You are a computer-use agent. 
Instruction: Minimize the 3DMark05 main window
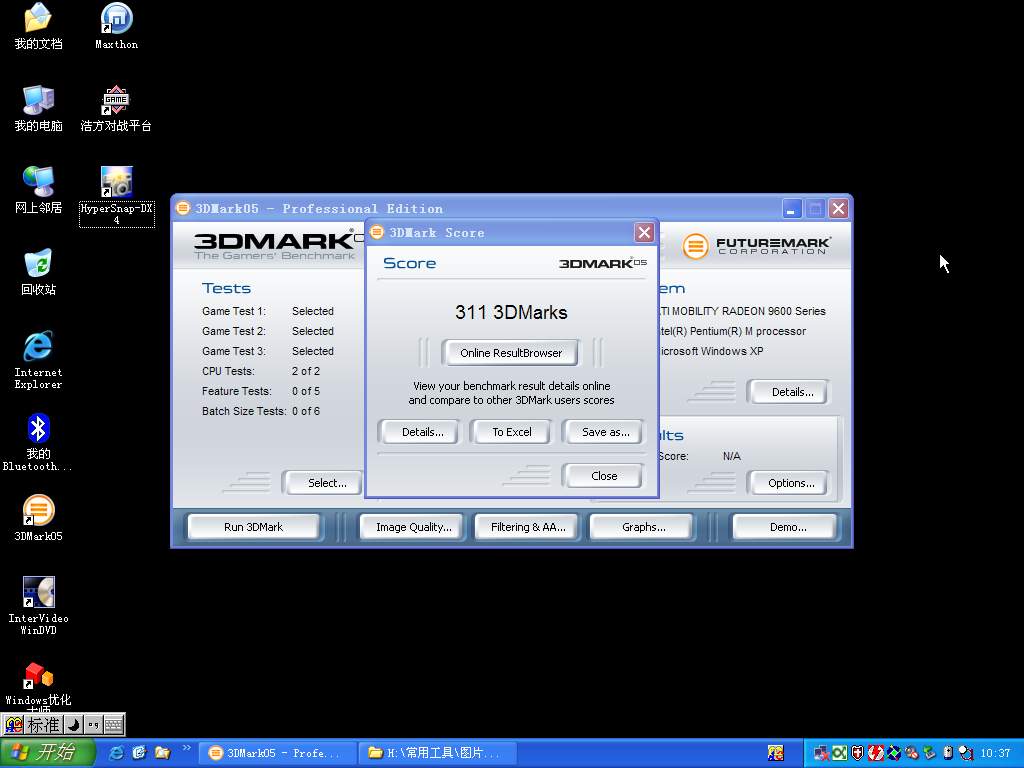click(791, 209)
